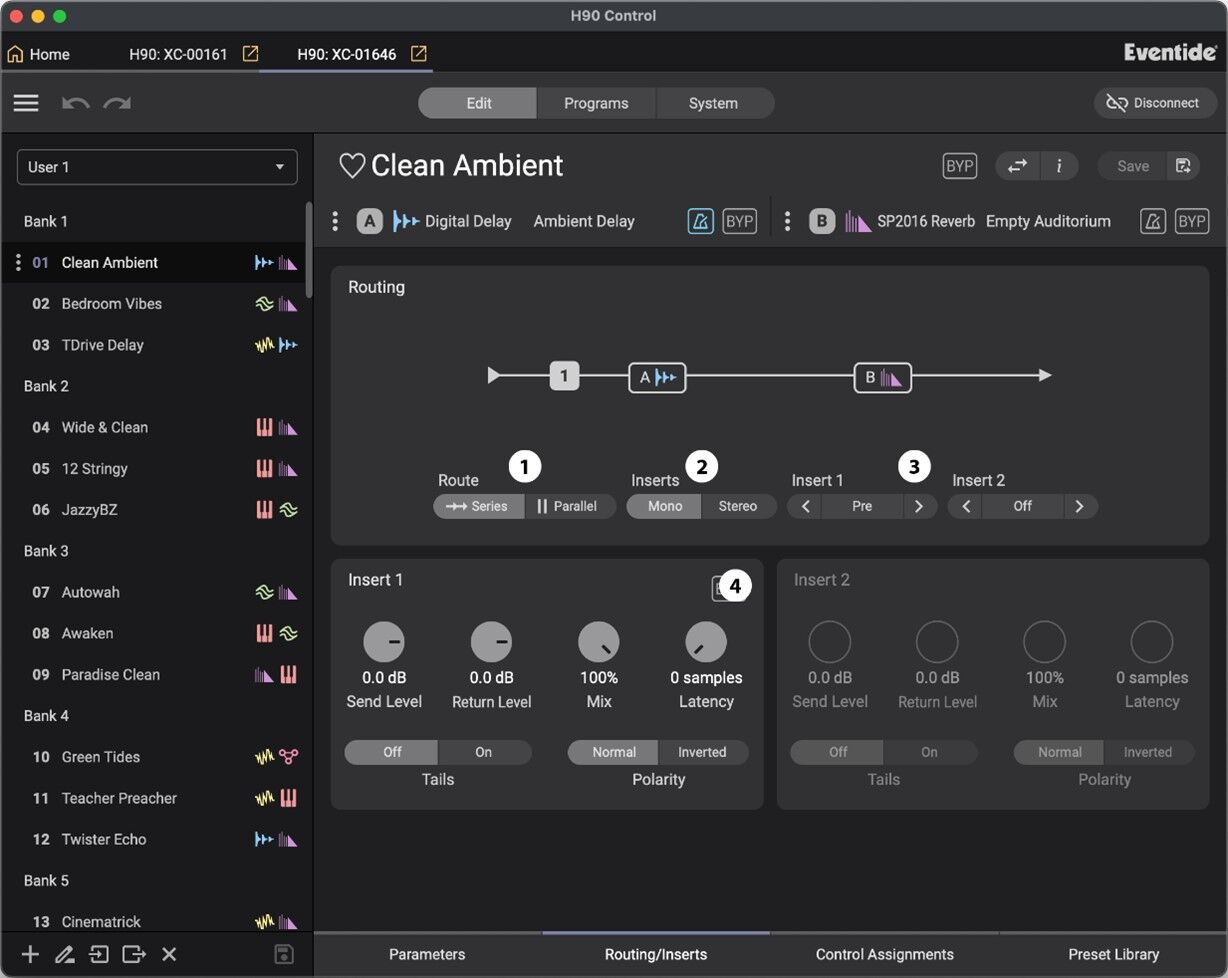Click the B reverb block in routing diagram
The width and height of the screenshot is (1228, 978).
point(882,377)
